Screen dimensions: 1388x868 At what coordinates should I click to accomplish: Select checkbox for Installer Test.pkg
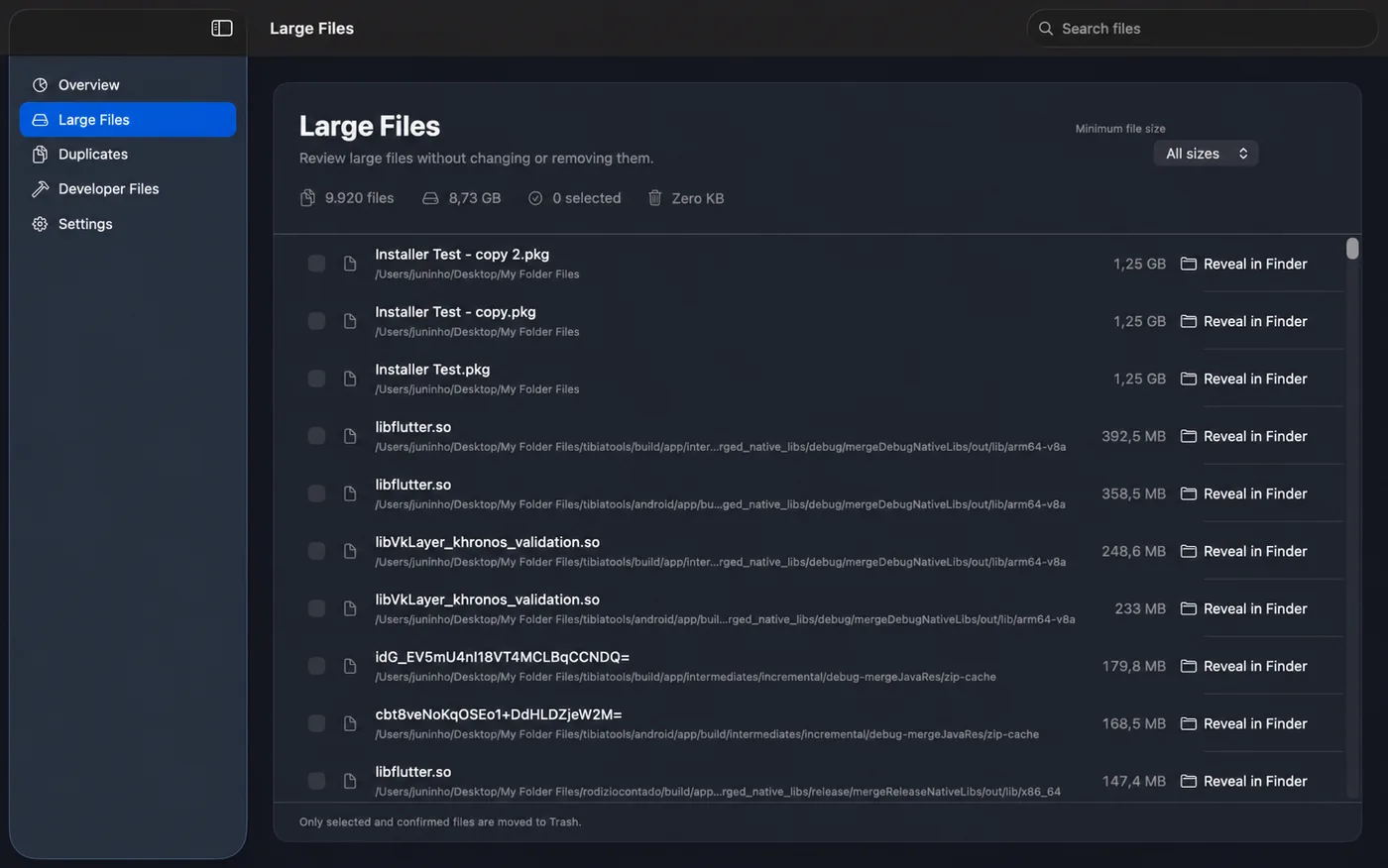pos(316,379)
